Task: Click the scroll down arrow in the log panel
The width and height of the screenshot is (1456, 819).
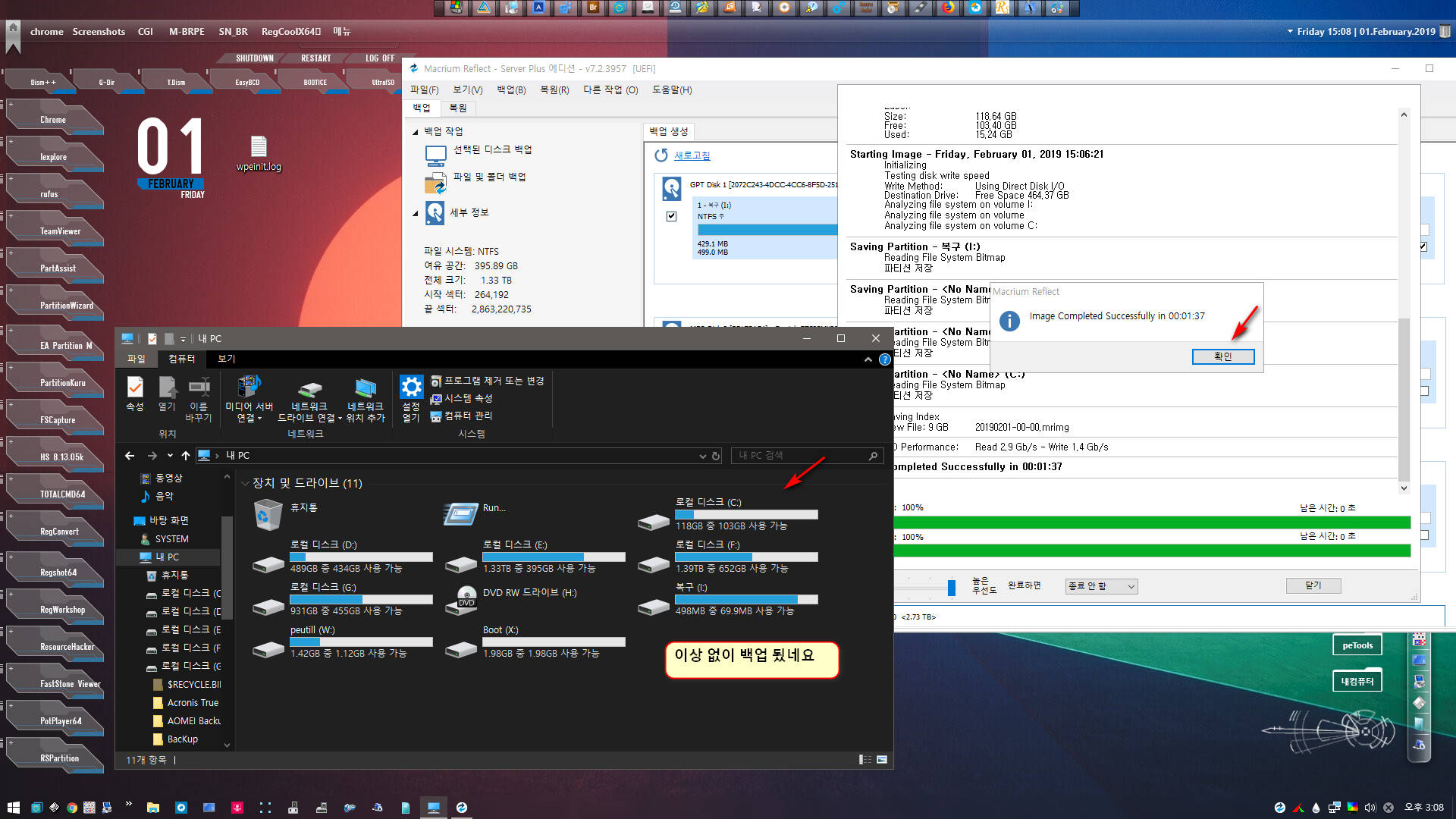Action: pos(1404,488)
